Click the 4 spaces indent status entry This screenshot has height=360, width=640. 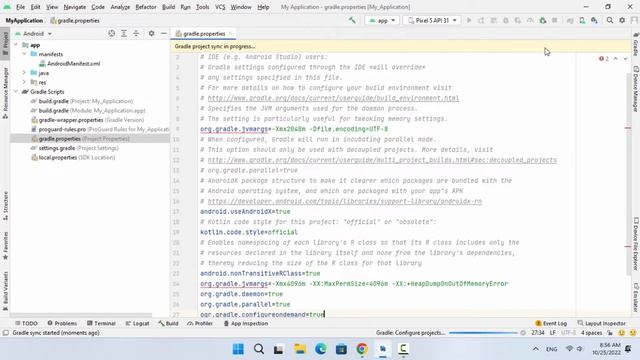pyautogui.click(x=591, y=333)
